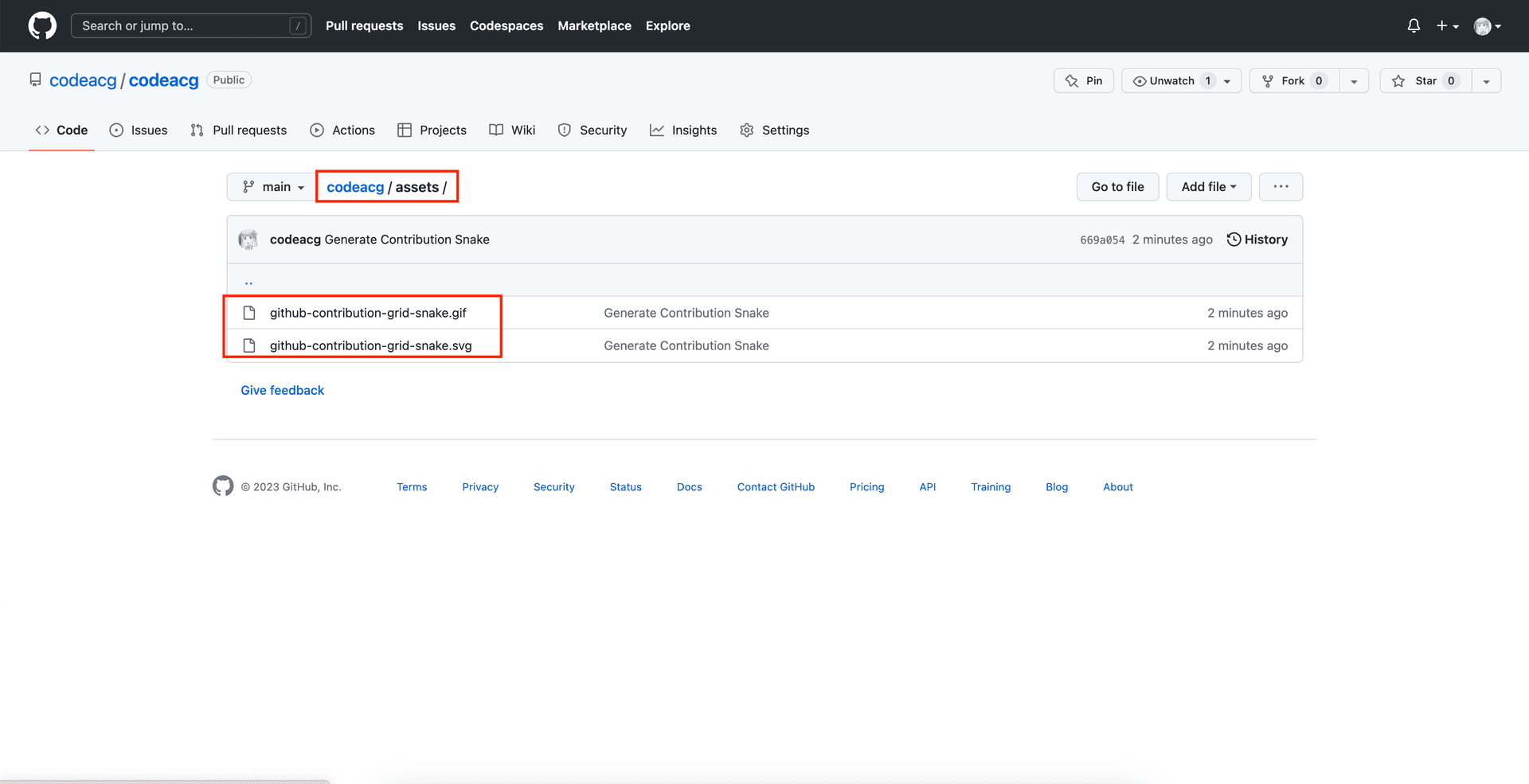This screenshot has width=1529, height=784.
Task: Open the main branch selector
Action: point(273,186)
